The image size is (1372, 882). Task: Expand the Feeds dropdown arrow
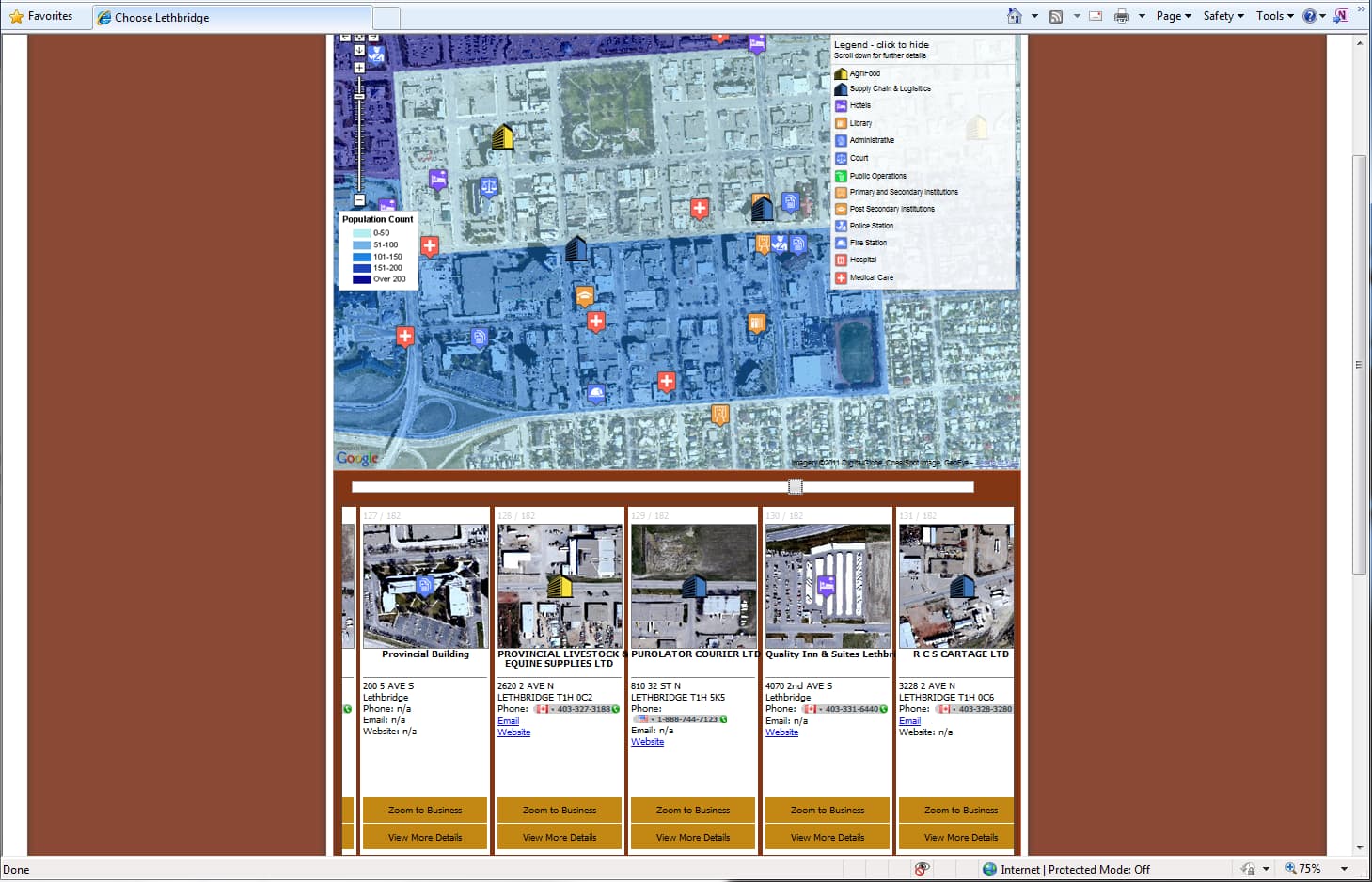(1077, 16)
